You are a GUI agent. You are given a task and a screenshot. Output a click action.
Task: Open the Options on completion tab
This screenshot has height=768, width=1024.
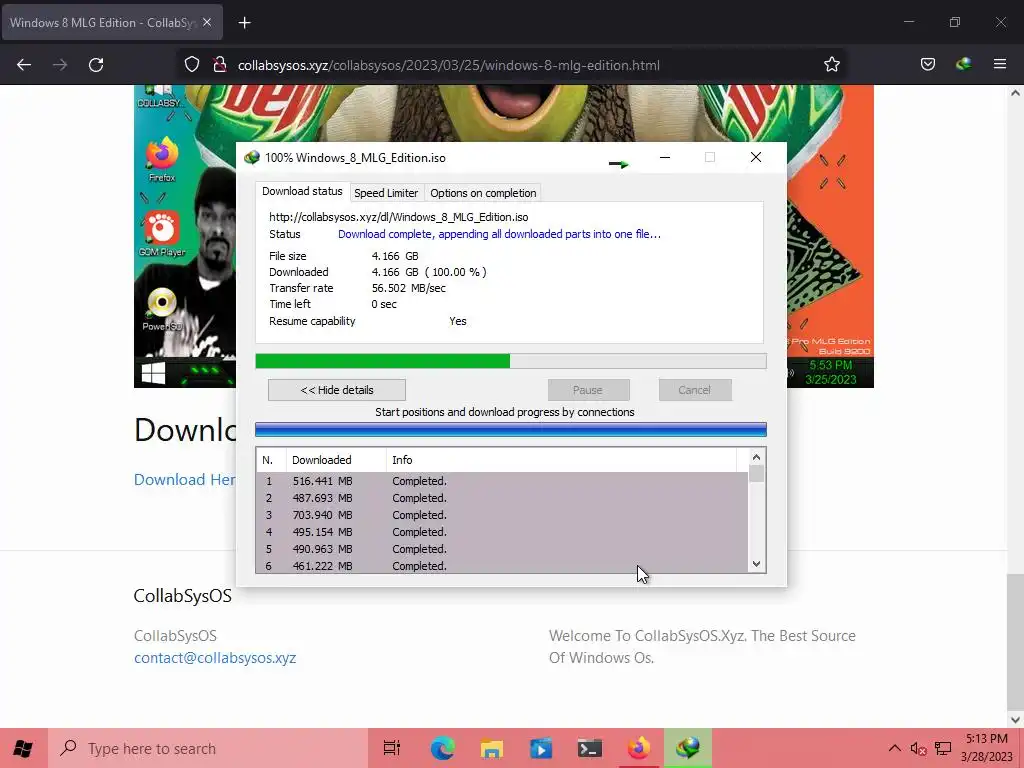[483, 193]
